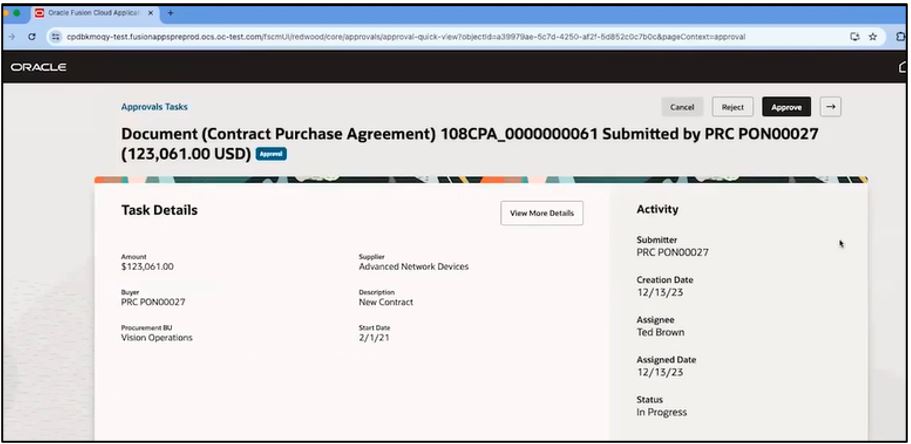The height and width of the screenshot is (444, 911).
Task: Click the Approval status badge
Action: pos(271,155)
